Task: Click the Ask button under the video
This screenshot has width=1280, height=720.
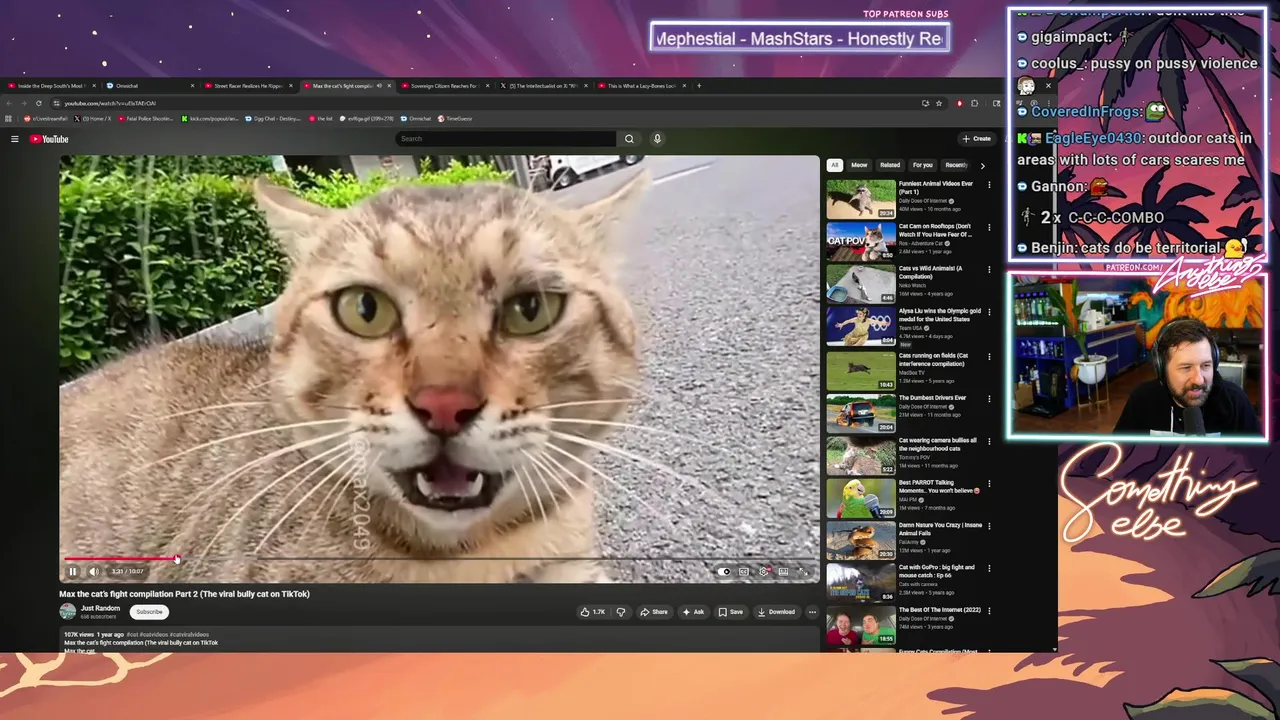Action: tap(693, 612)
